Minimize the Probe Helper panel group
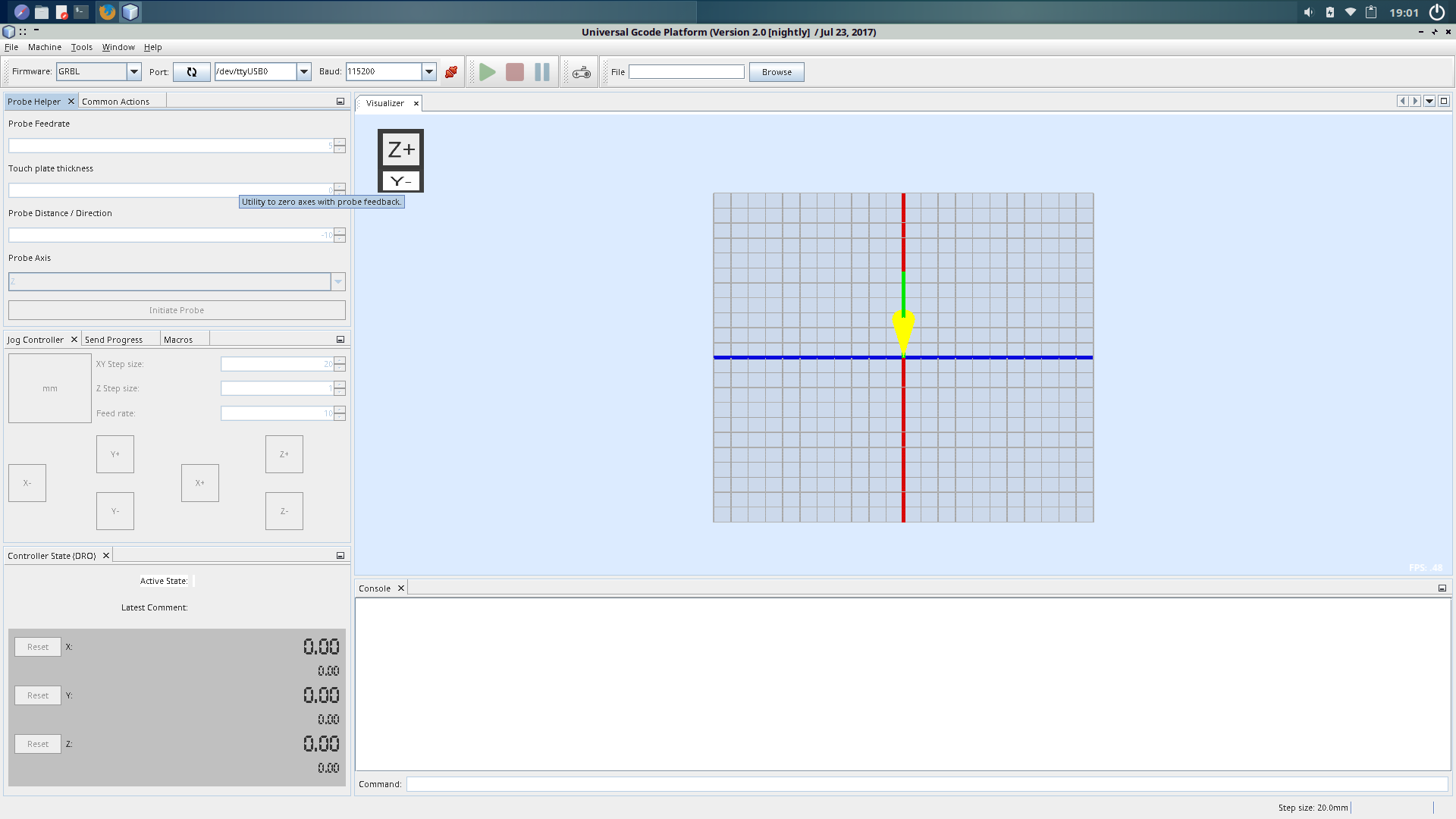 (x=340, y=102)
